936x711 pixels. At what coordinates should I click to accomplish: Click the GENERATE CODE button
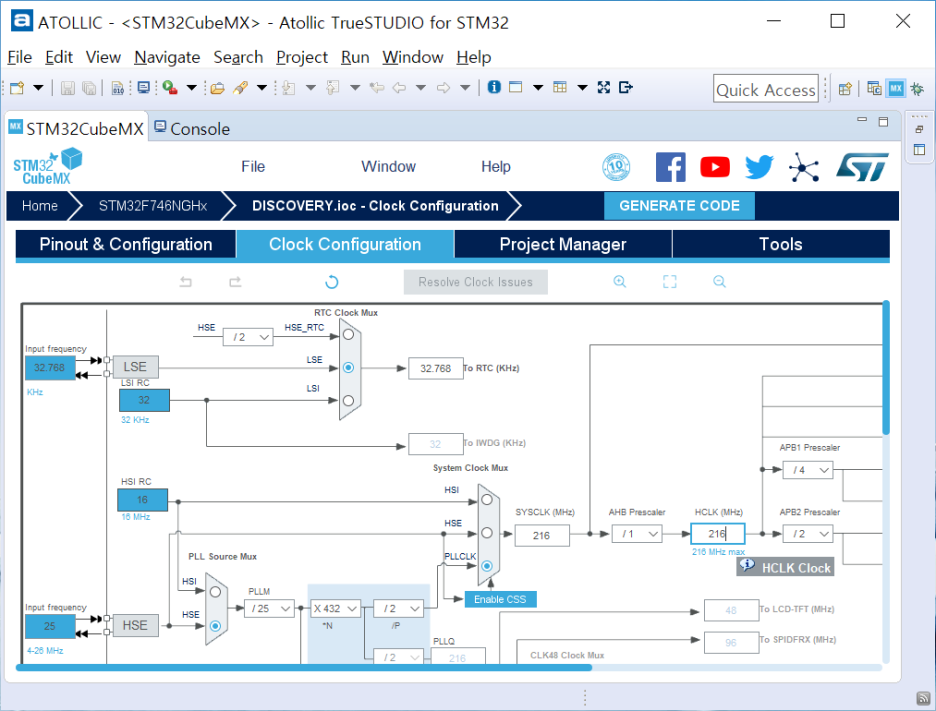pyautogui.click(x=679, y=206)
